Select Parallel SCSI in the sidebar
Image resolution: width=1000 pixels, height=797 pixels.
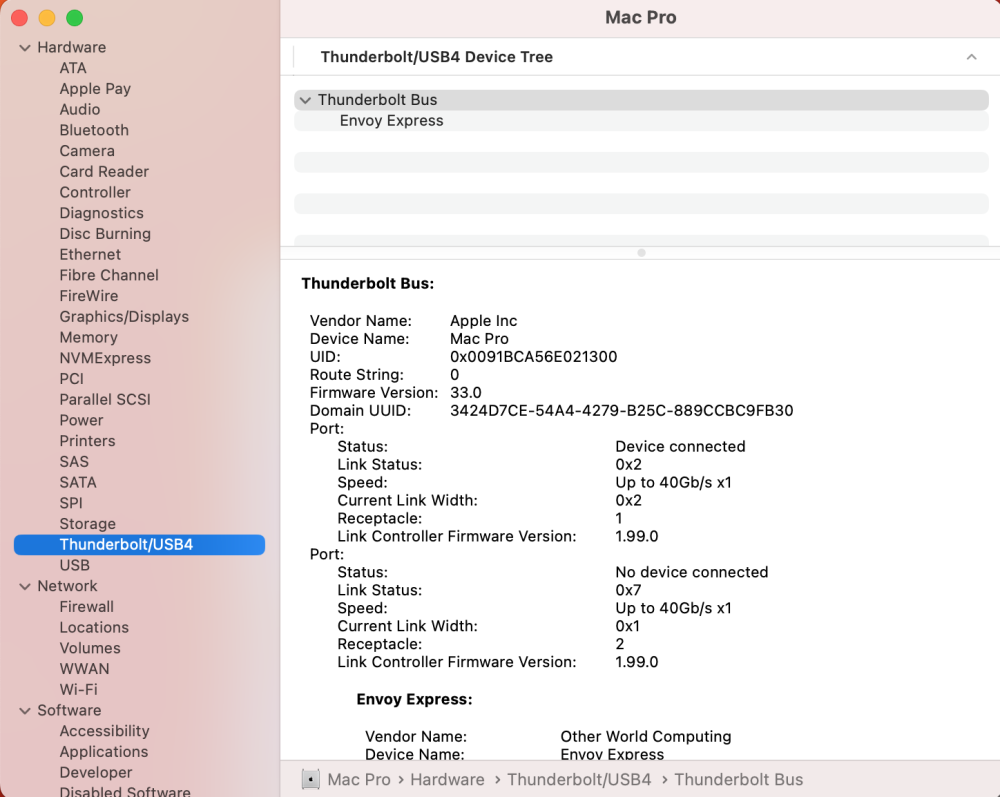click(x=105, y=400)
